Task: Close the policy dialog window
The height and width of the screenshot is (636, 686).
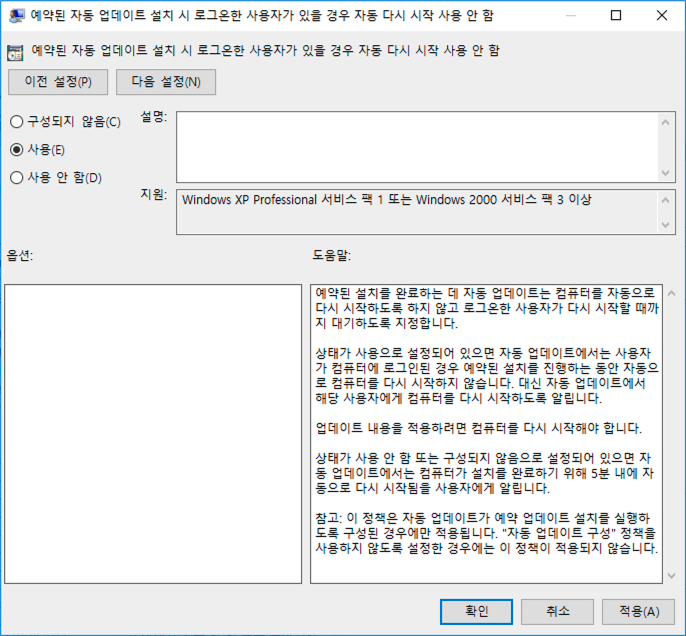Action: click(x=662, y=15)
